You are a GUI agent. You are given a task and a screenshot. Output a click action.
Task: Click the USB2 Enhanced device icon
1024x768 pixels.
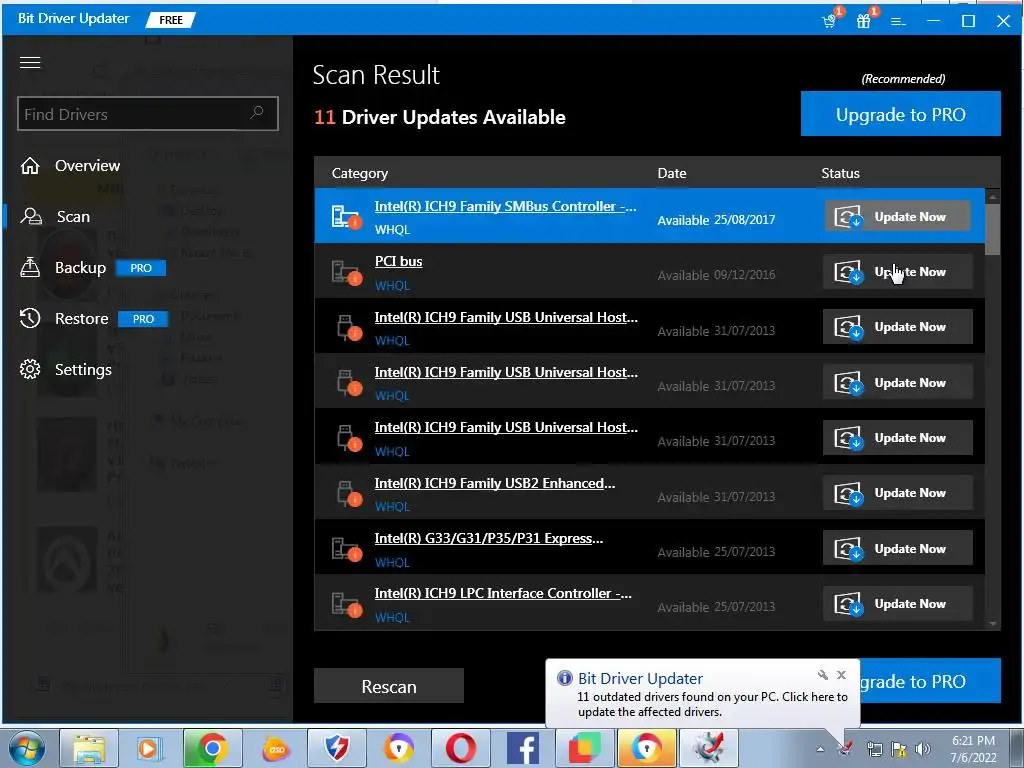[349, 494]
